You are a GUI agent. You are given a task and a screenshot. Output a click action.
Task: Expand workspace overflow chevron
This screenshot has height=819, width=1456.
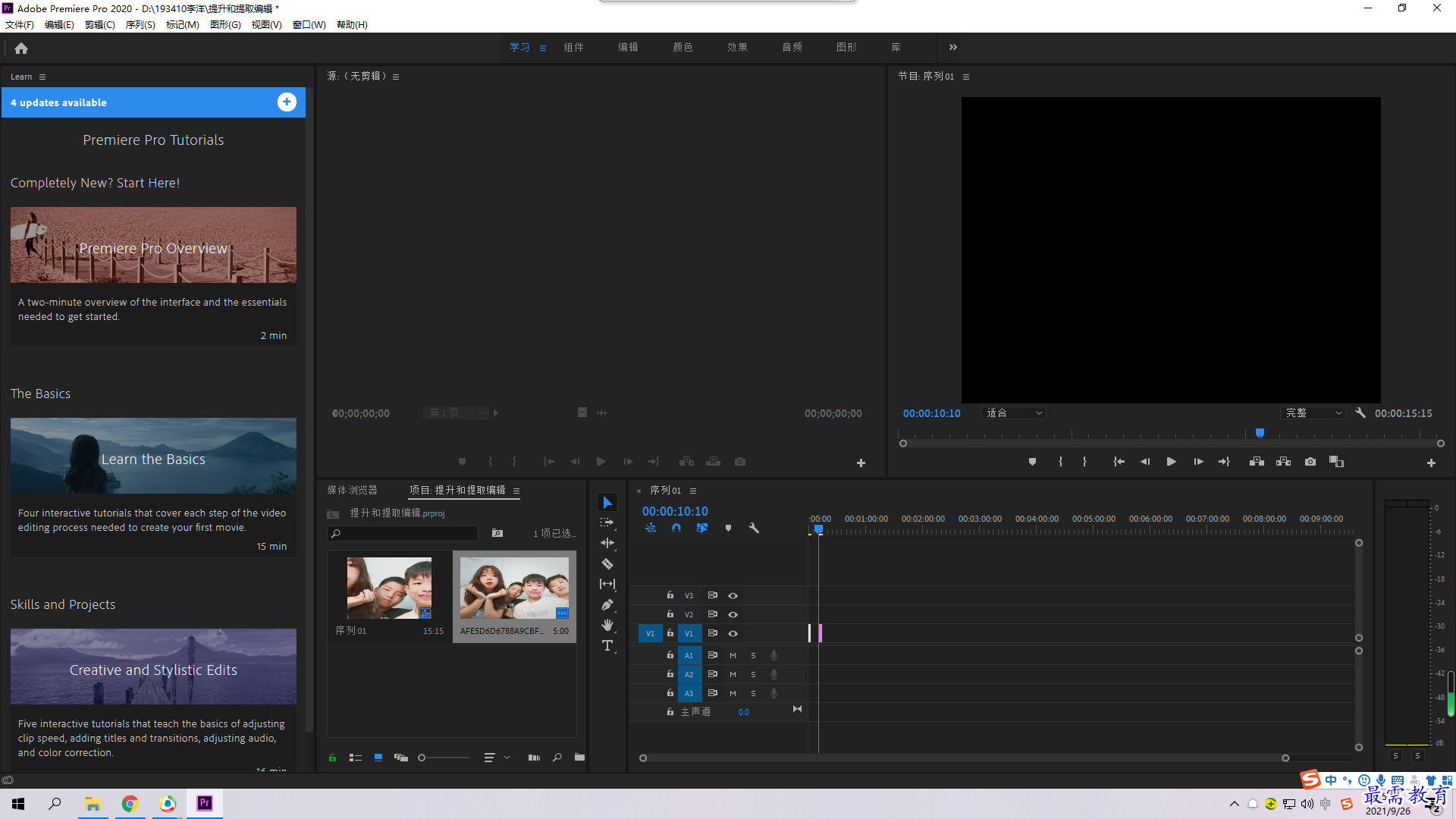(953, 47)
